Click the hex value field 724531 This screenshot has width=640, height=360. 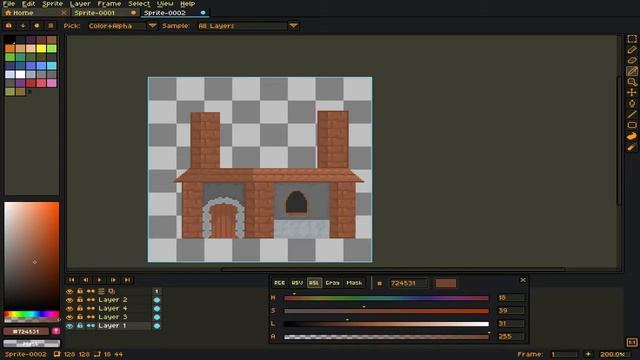pyautogui.click(x=408, y=283)
